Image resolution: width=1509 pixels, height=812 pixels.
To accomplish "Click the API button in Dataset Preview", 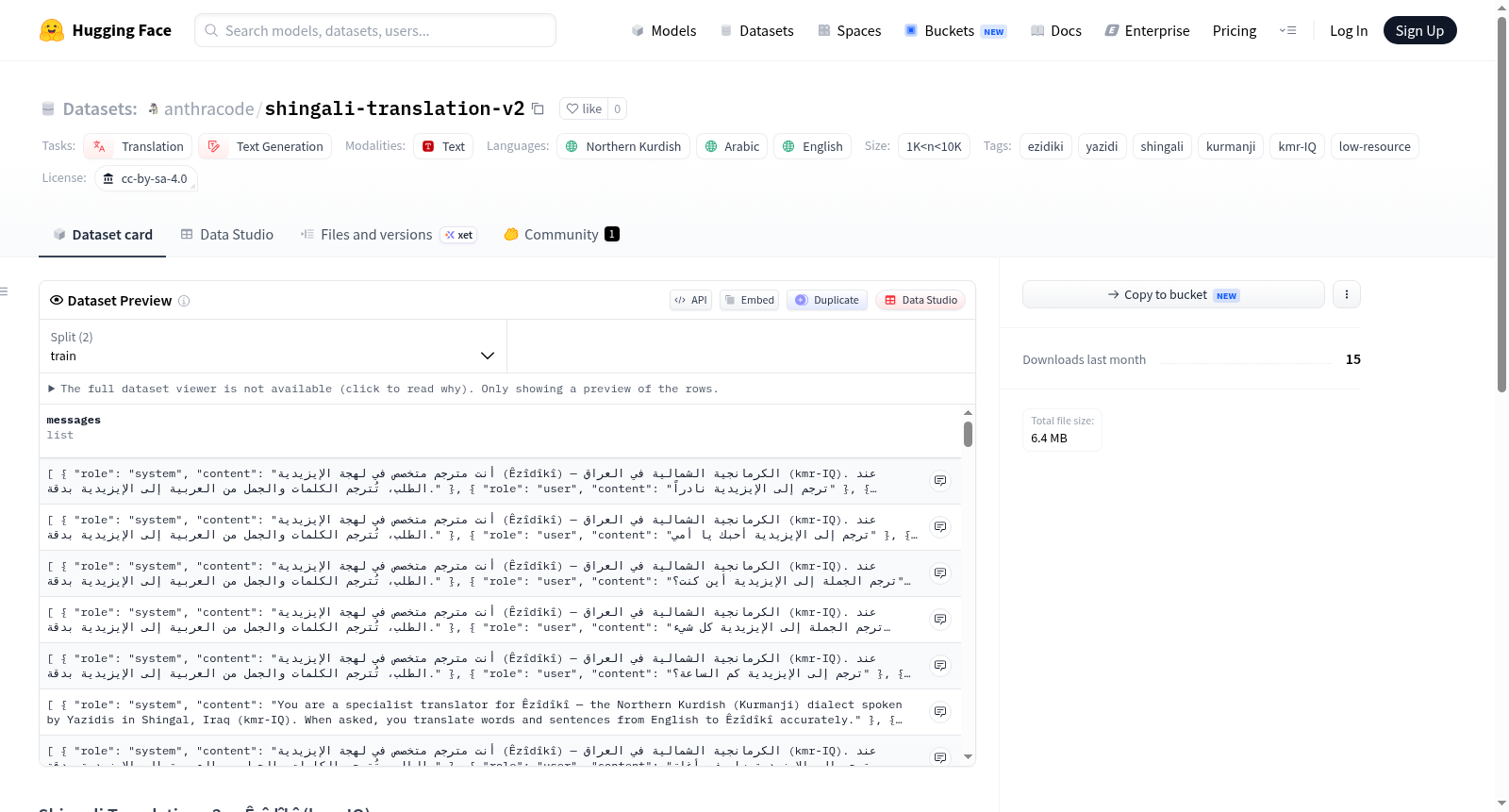I will tap(691, 300).
